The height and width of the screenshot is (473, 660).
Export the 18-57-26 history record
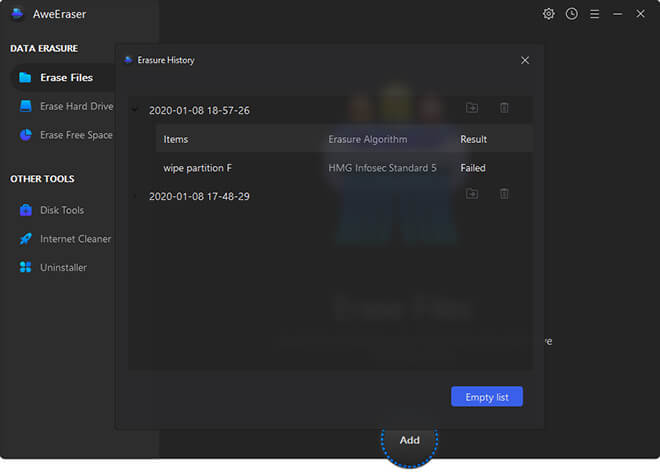click(x=472, y=108)
